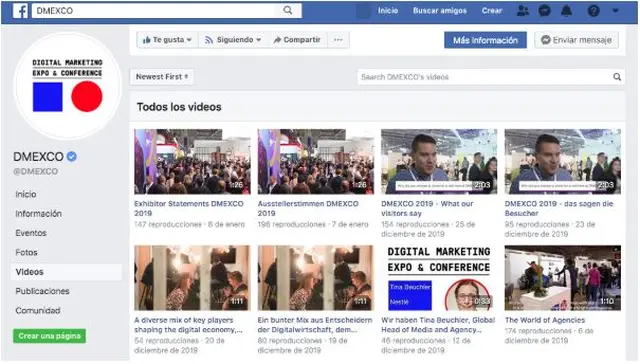
Task: Open Buscar amigos in the top bar
Action: 440,11
